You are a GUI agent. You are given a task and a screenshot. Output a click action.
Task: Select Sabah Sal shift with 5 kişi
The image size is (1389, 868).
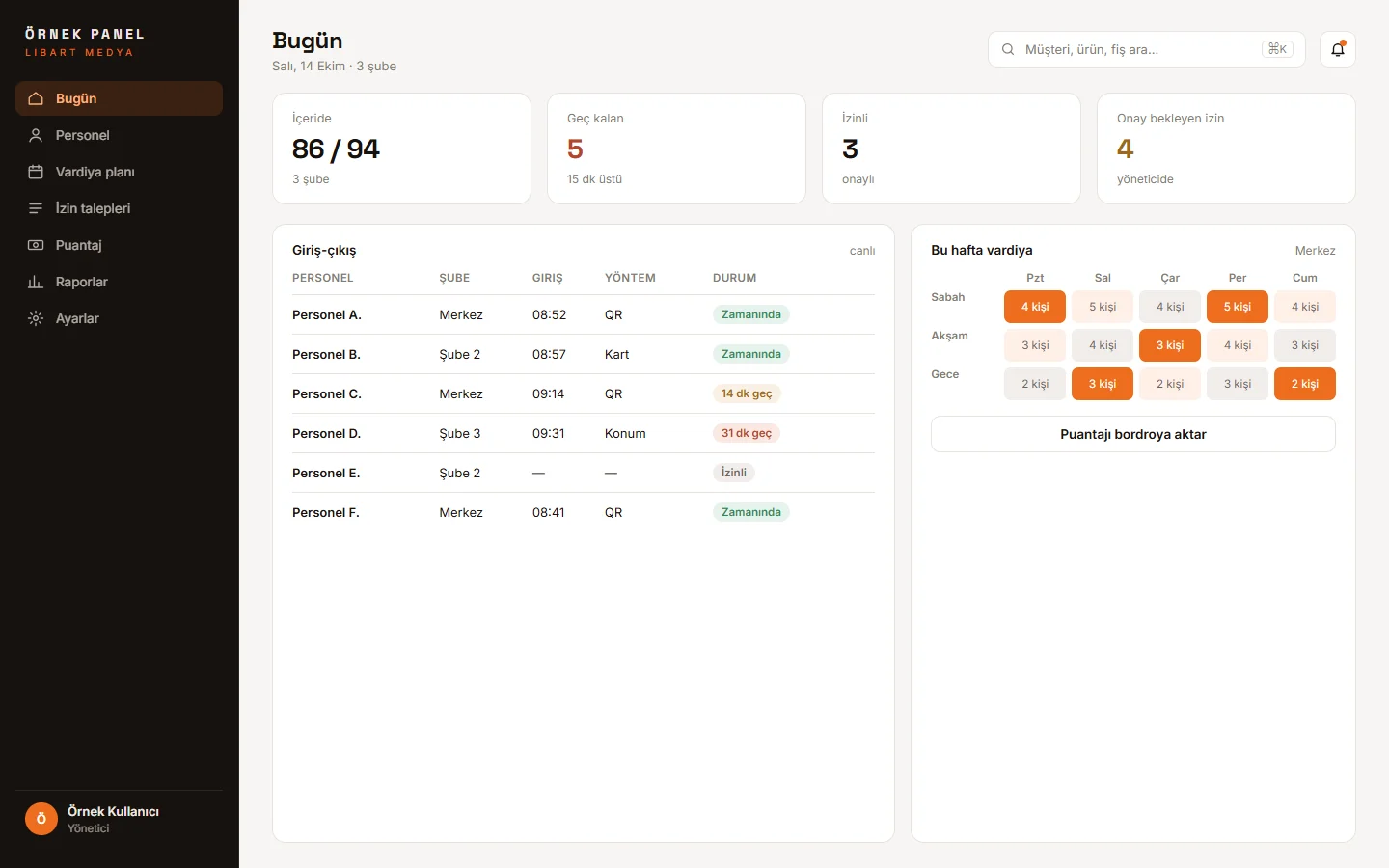(1103, 307)
